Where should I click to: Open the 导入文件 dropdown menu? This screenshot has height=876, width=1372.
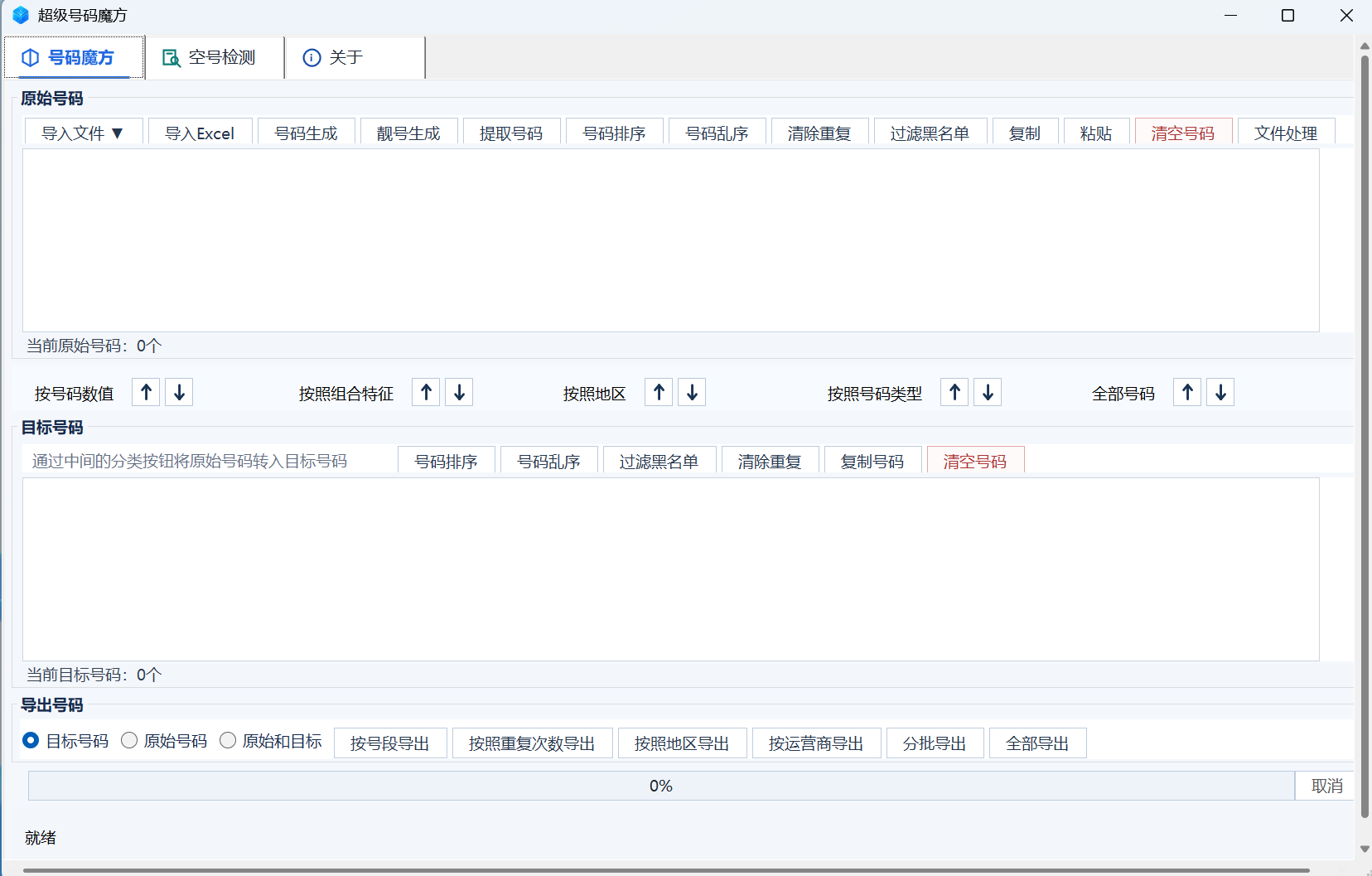pyautogui.click(x=84, y=133)
